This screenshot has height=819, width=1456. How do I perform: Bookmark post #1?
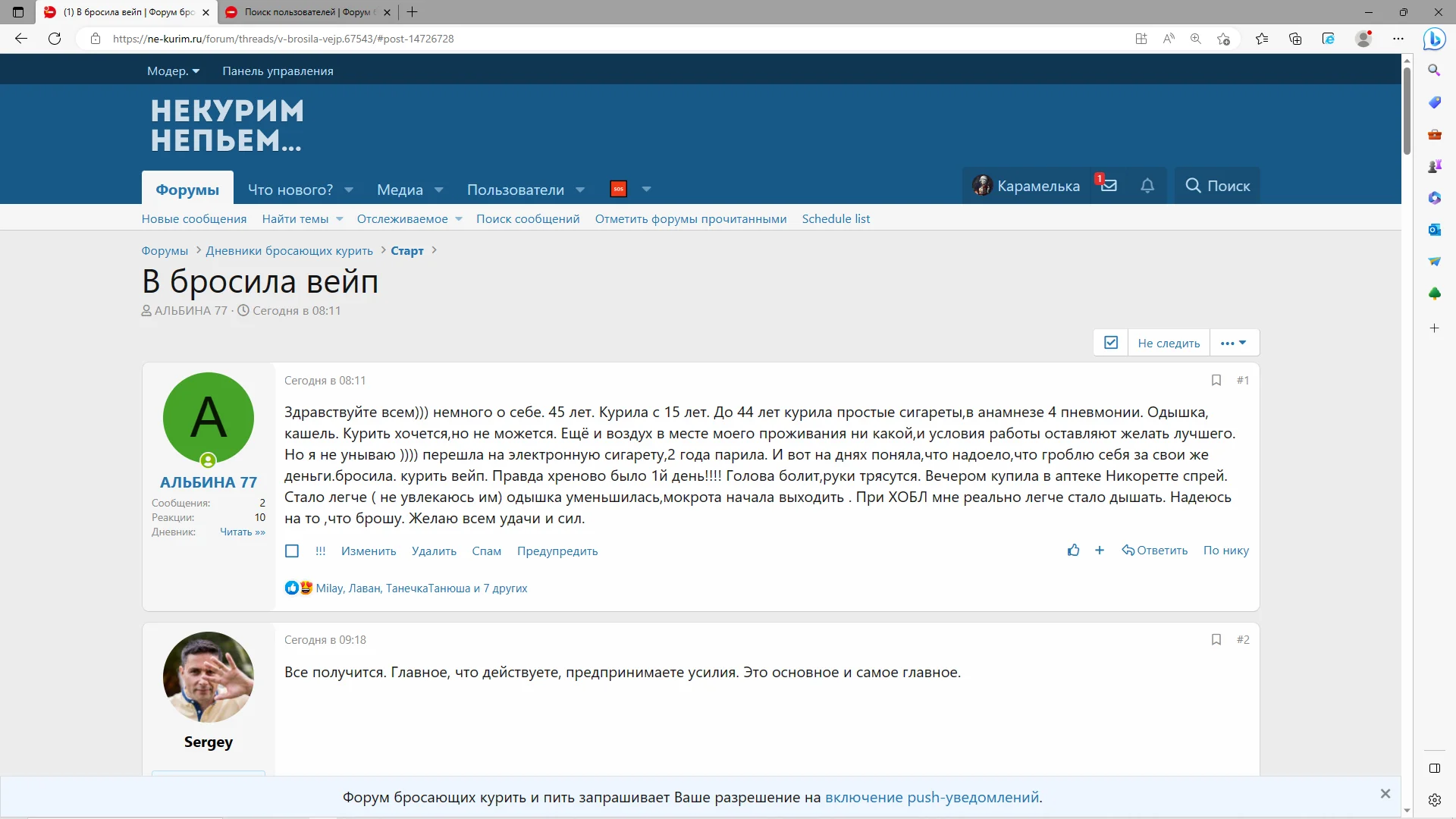click(1216, 380)
